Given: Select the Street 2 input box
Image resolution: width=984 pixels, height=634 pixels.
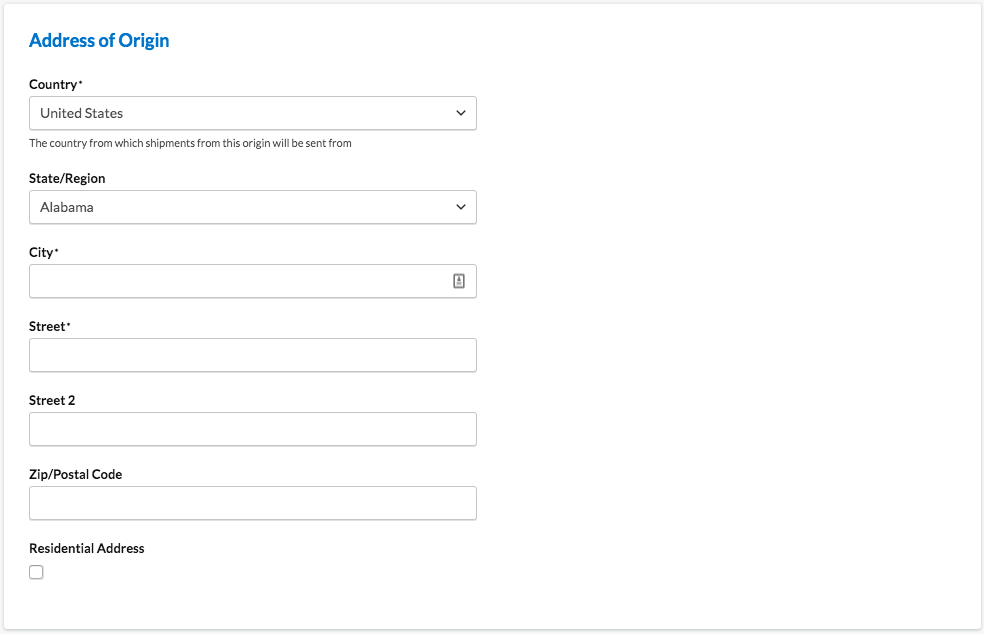Looking at the screenshot, I should click(252, 429).
